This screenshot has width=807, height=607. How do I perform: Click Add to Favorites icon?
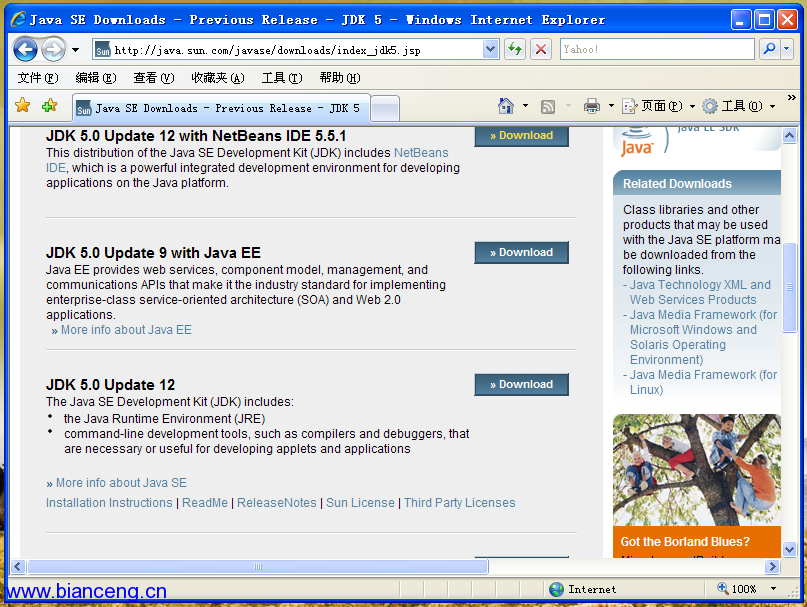(49, 106)
